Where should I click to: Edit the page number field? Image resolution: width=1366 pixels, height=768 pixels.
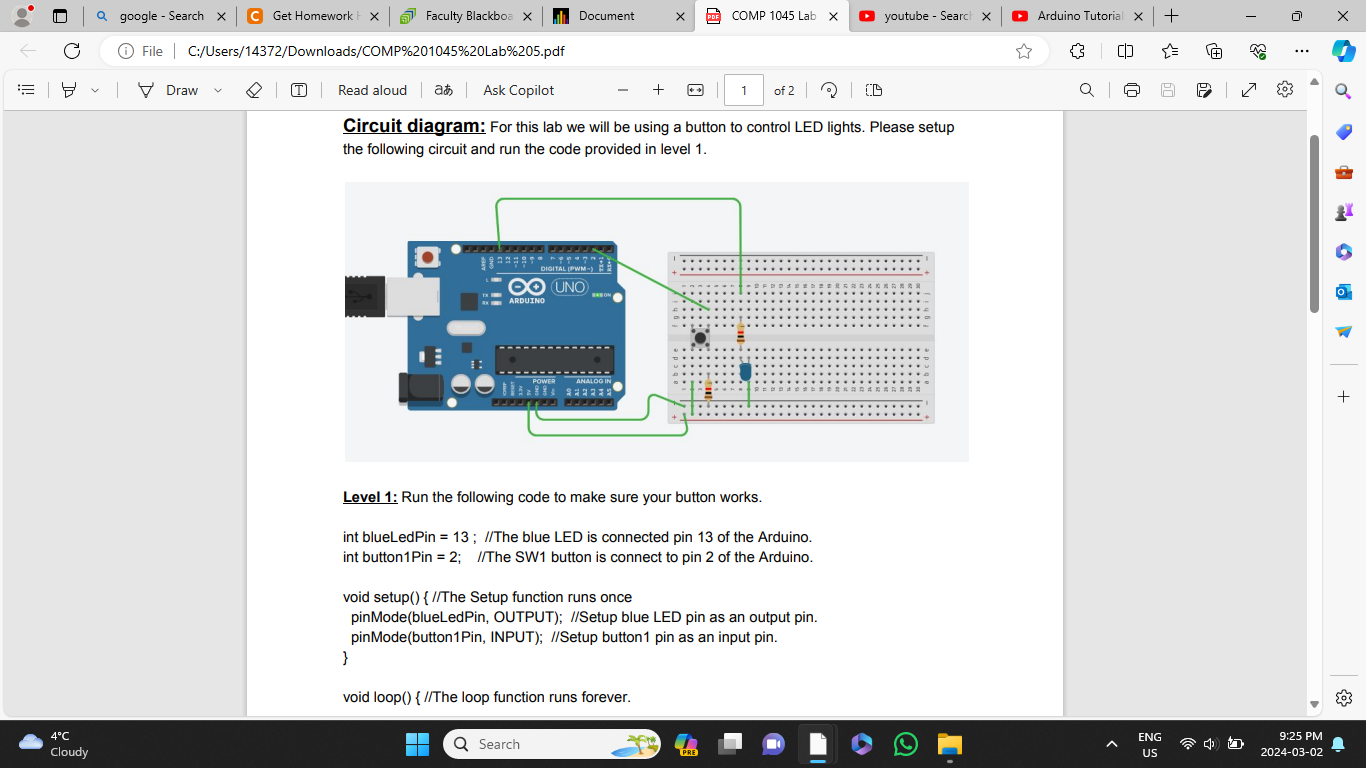click(x=745, y=89)
